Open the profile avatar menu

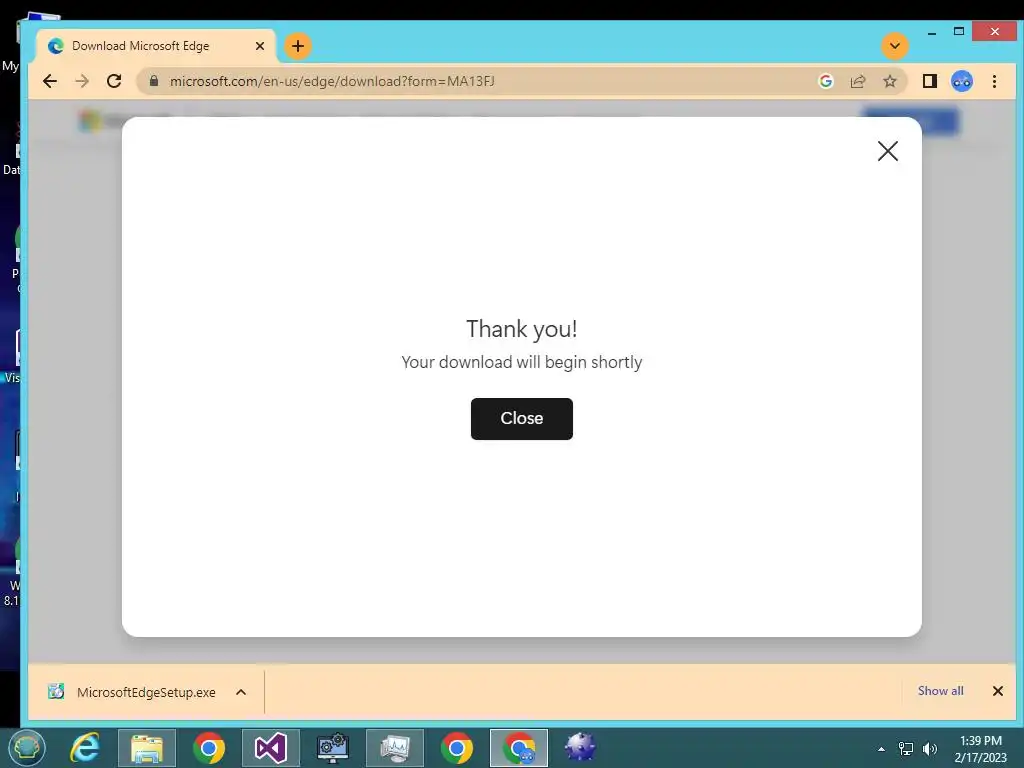(962, 81)
